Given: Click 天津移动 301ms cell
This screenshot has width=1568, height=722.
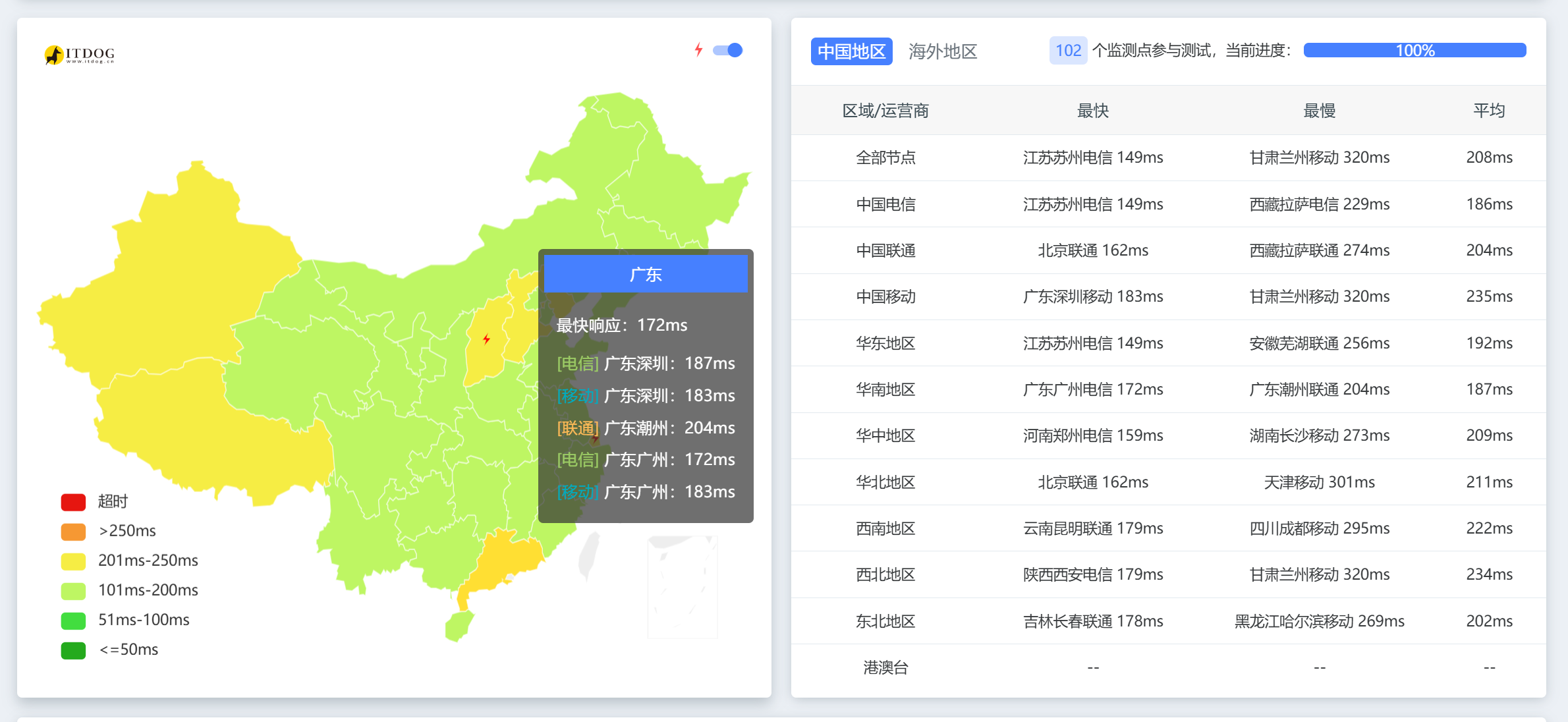Looking at the screenshot, I should 1320,482.
